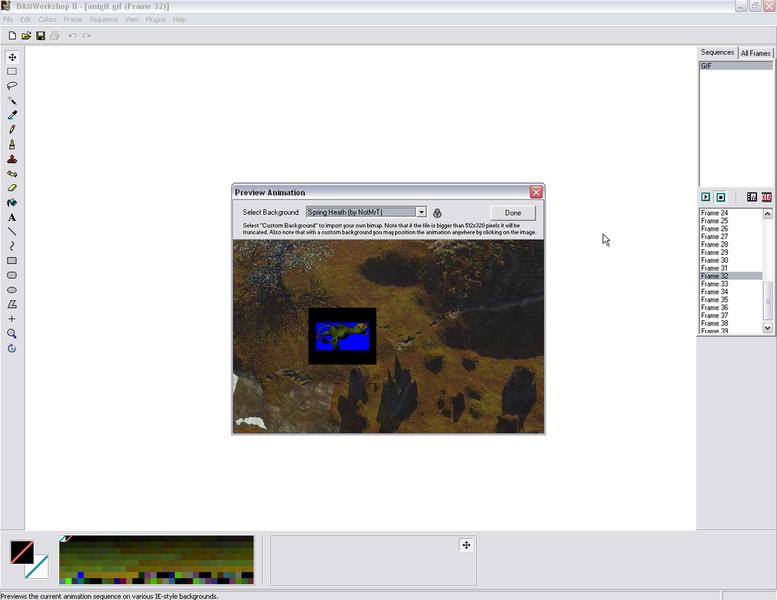Click the lock icon beside background dropdown
The width and height of the screenshot is (777, 600).
pos(437,213)
